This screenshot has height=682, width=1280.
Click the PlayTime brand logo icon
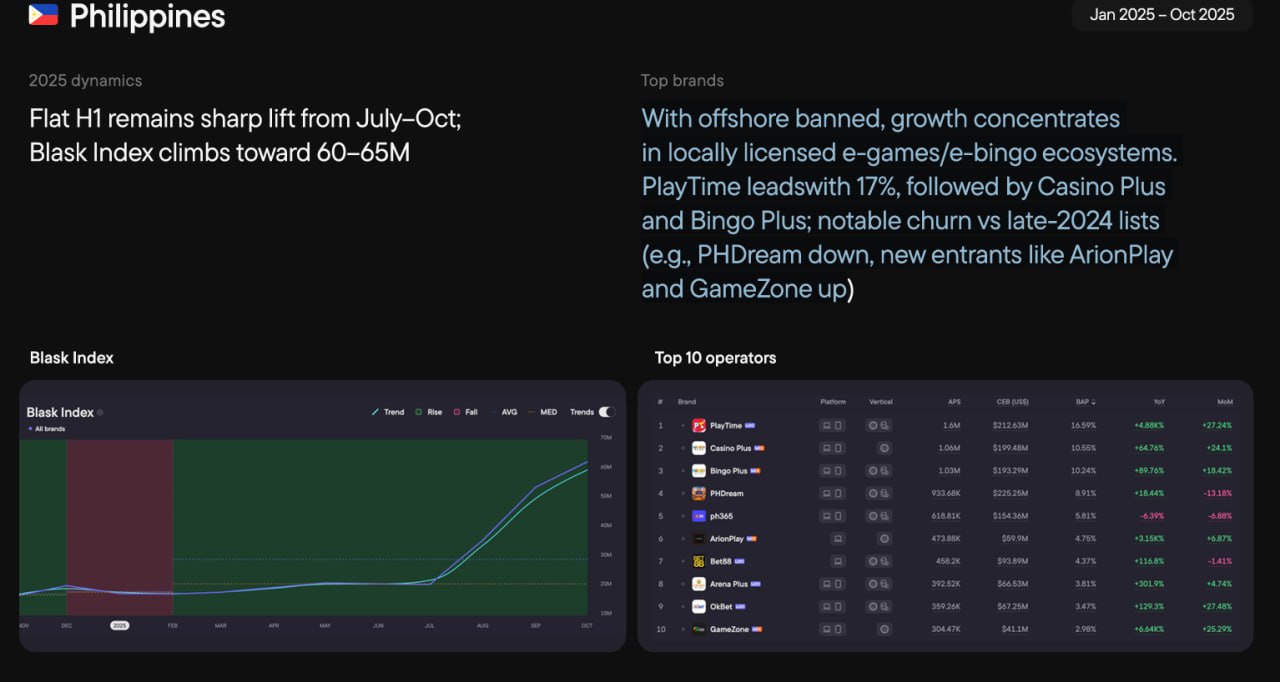coord(699,426)
